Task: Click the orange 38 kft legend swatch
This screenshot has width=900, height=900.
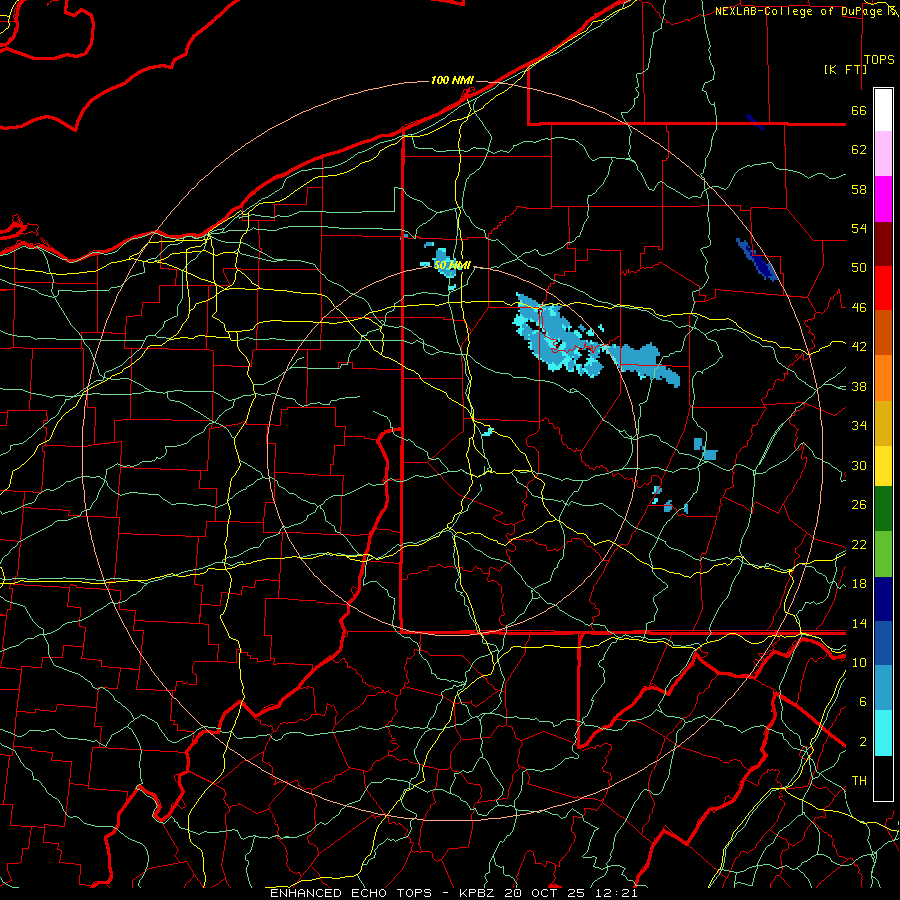Action: tap(883, 378)
